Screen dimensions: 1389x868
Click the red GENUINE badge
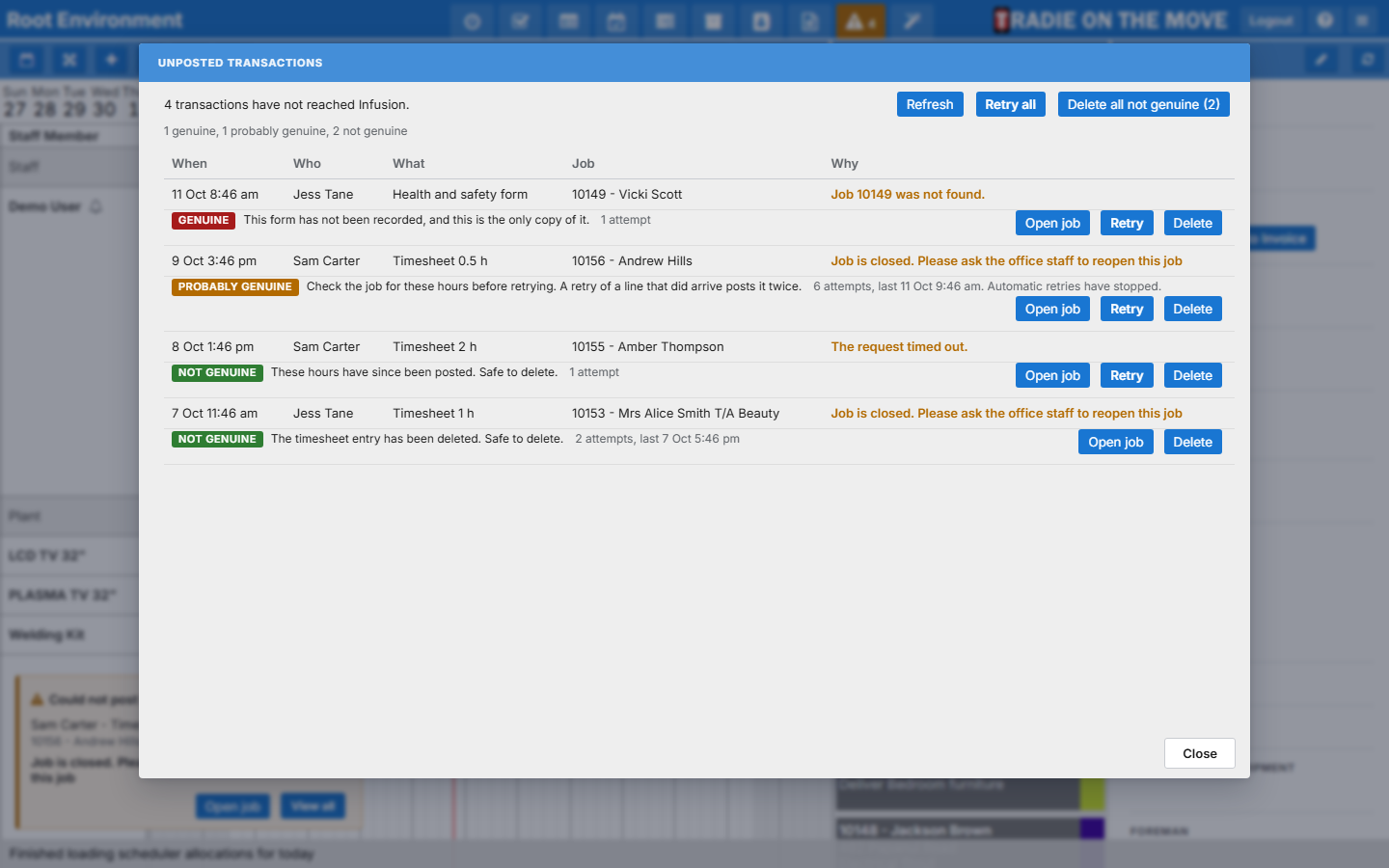(x=204, y=220)
